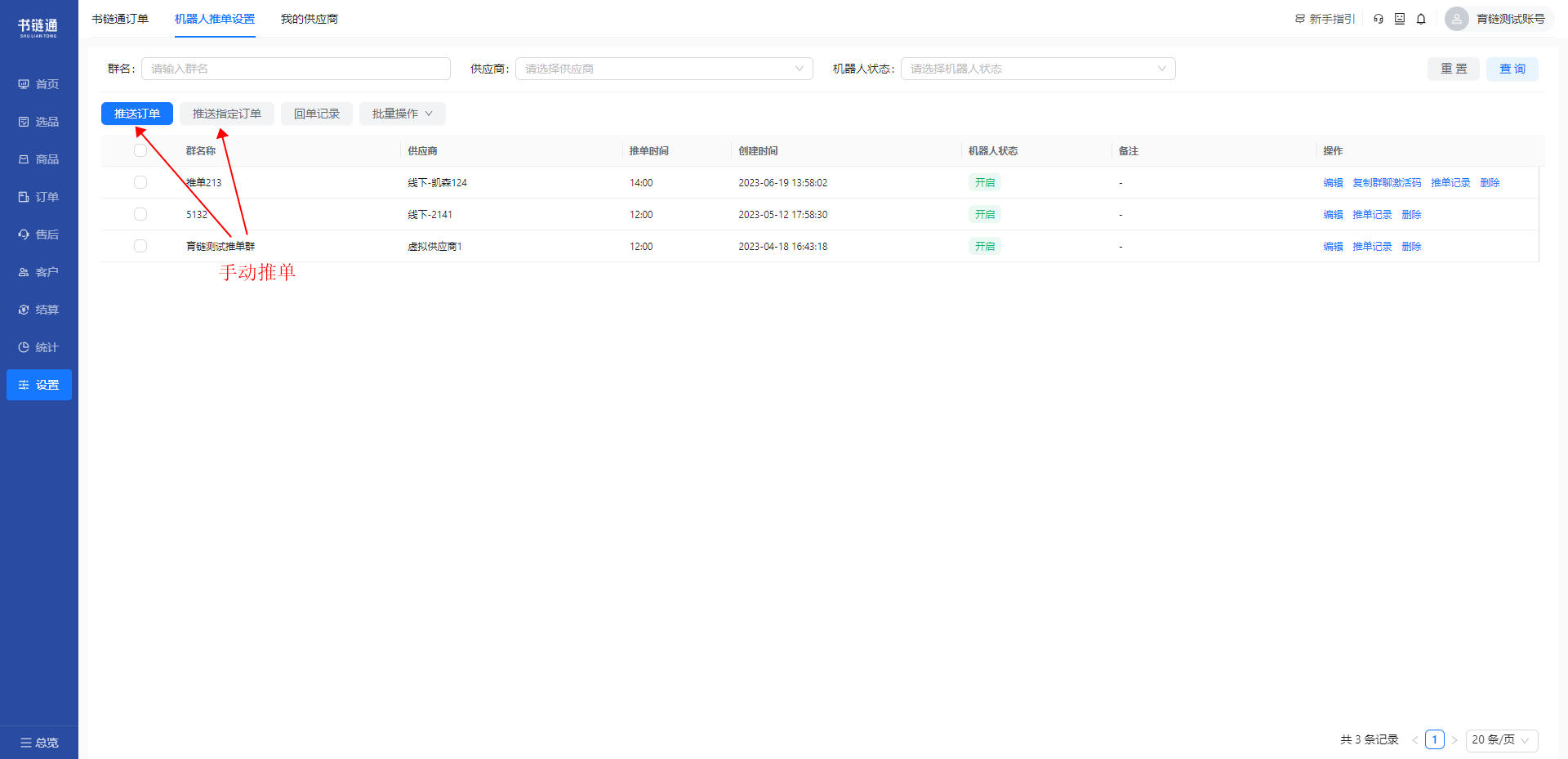
Task: Click the 书链通 logo
Action: point(38,28)
